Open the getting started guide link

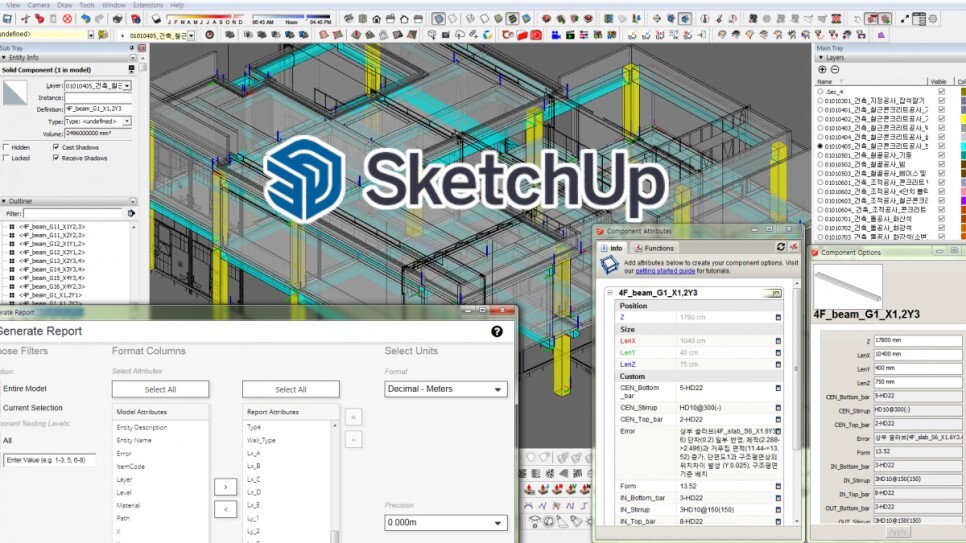click(665, 271)
